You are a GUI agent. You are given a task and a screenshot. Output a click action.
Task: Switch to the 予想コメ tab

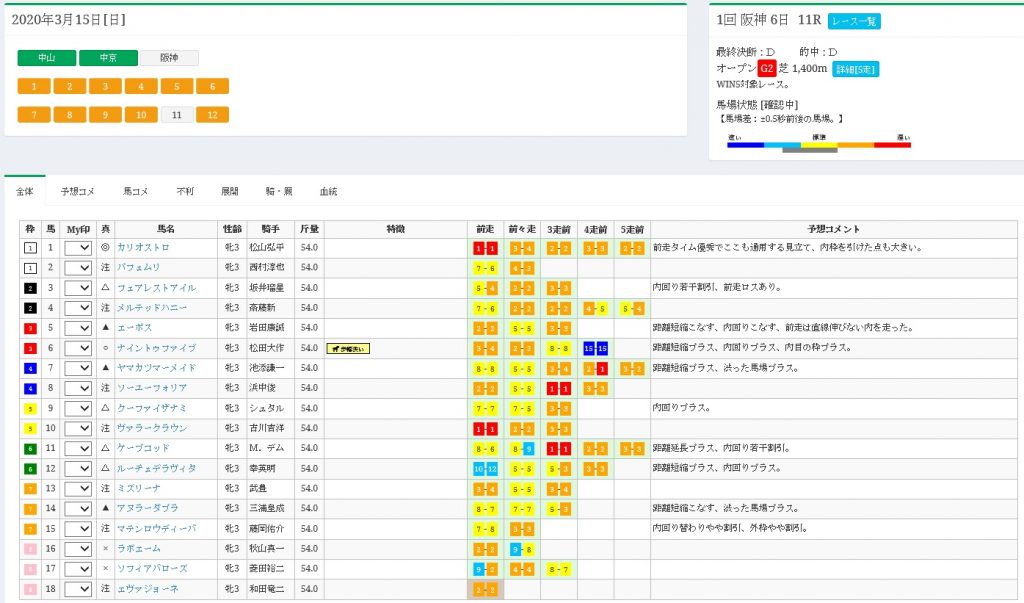tap(78, 191)
